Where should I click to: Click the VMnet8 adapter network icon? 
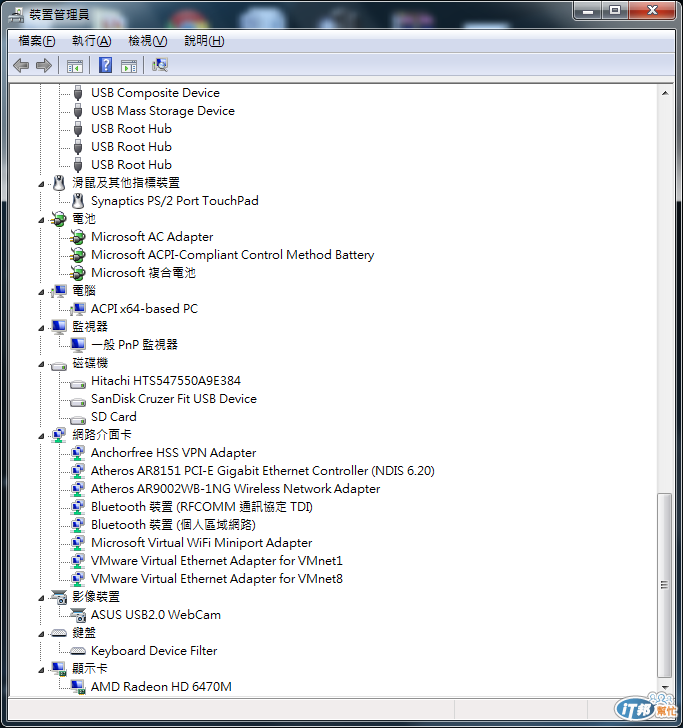(78, 579)
